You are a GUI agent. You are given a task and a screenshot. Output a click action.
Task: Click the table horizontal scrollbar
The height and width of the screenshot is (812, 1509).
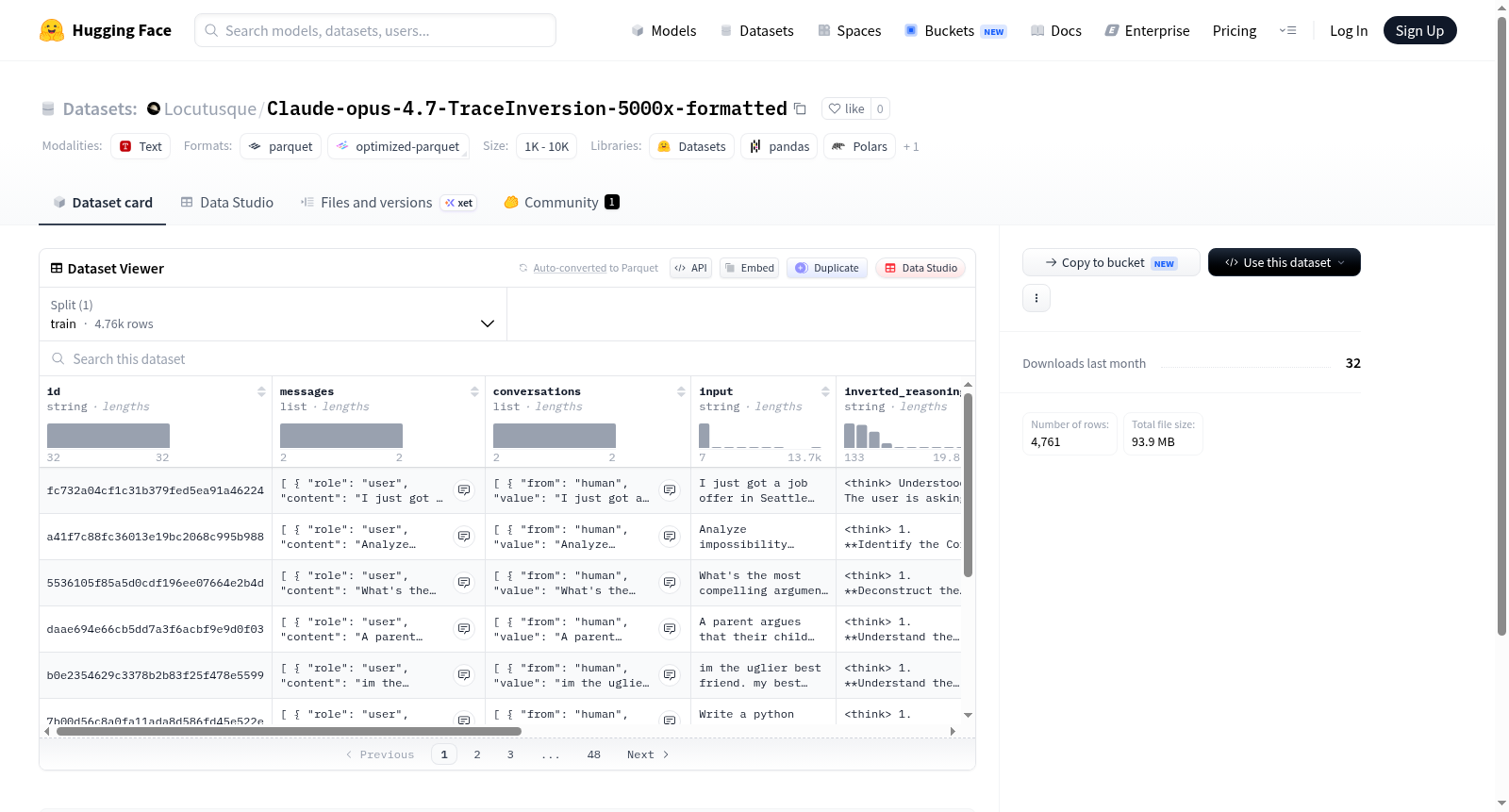[x=289, y=731]
